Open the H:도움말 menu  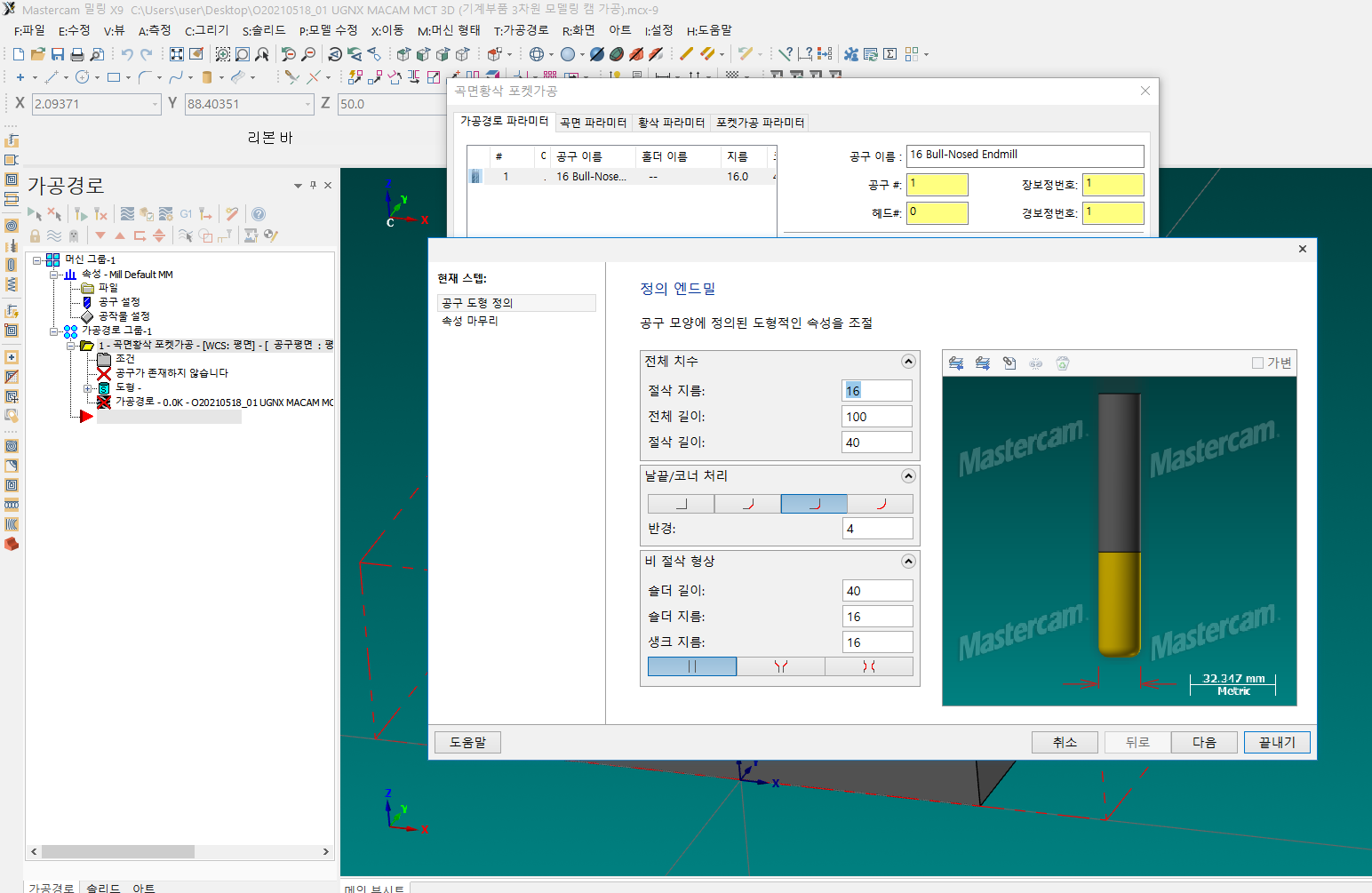coord(709,30)
